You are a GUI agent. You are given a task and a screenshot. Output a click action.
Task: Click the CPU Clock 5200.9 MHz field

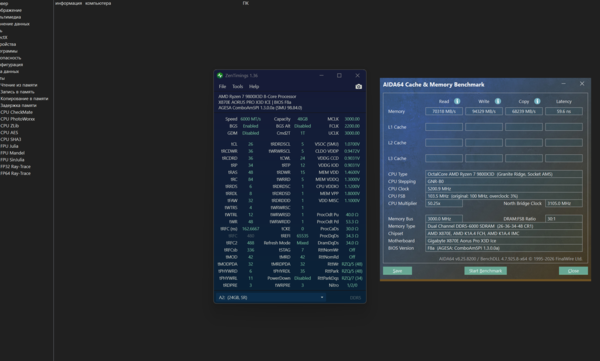pos(504,189)
